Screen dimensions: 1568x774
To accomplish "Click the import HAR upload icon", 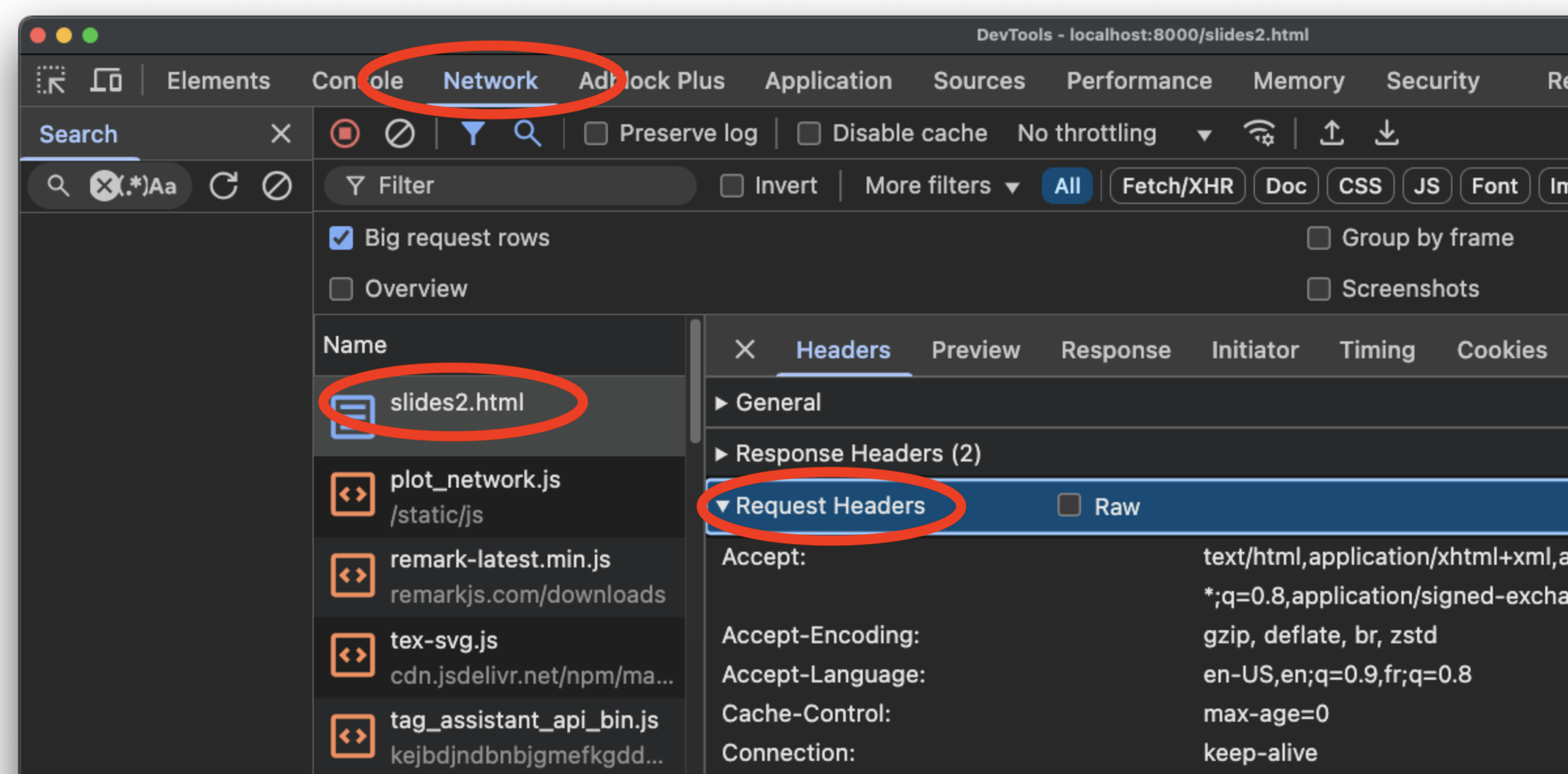I will click(x=1331, y=133).
